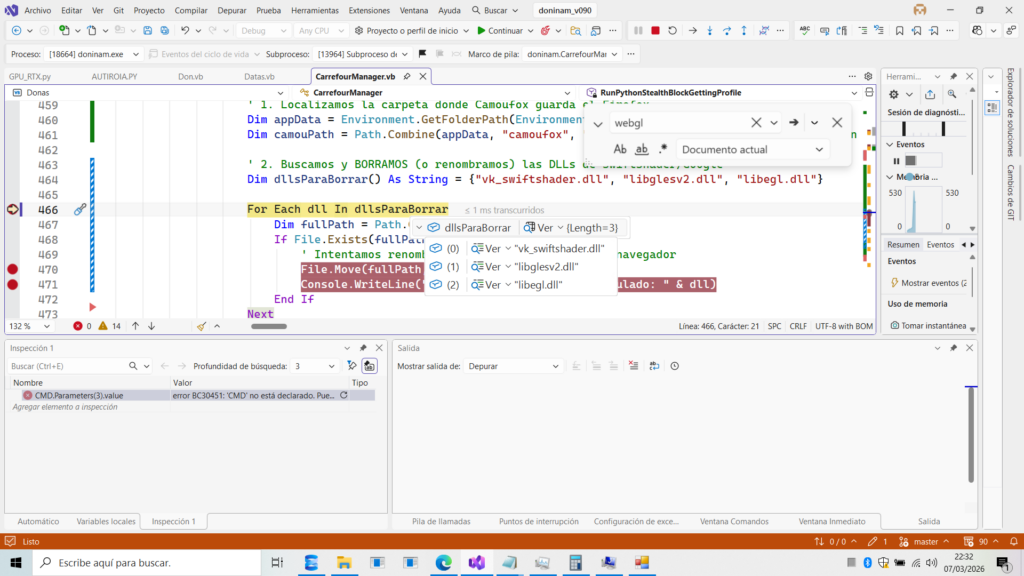This screenshot has width=1024, height=576.
Task: Open the Debug configuration dropdown
Action: pos(264,30)
